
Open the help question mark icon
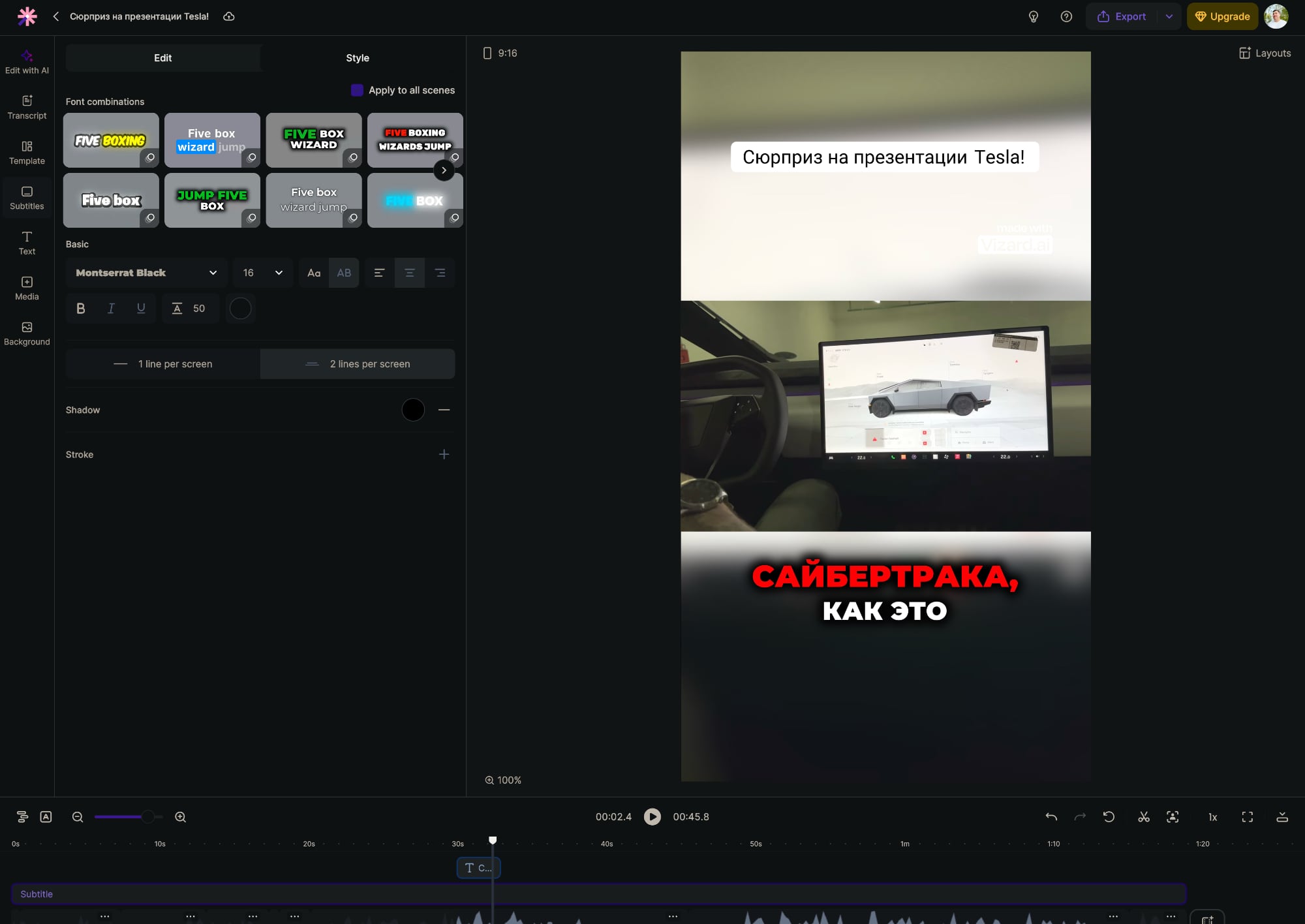(x=1066, y=16)
